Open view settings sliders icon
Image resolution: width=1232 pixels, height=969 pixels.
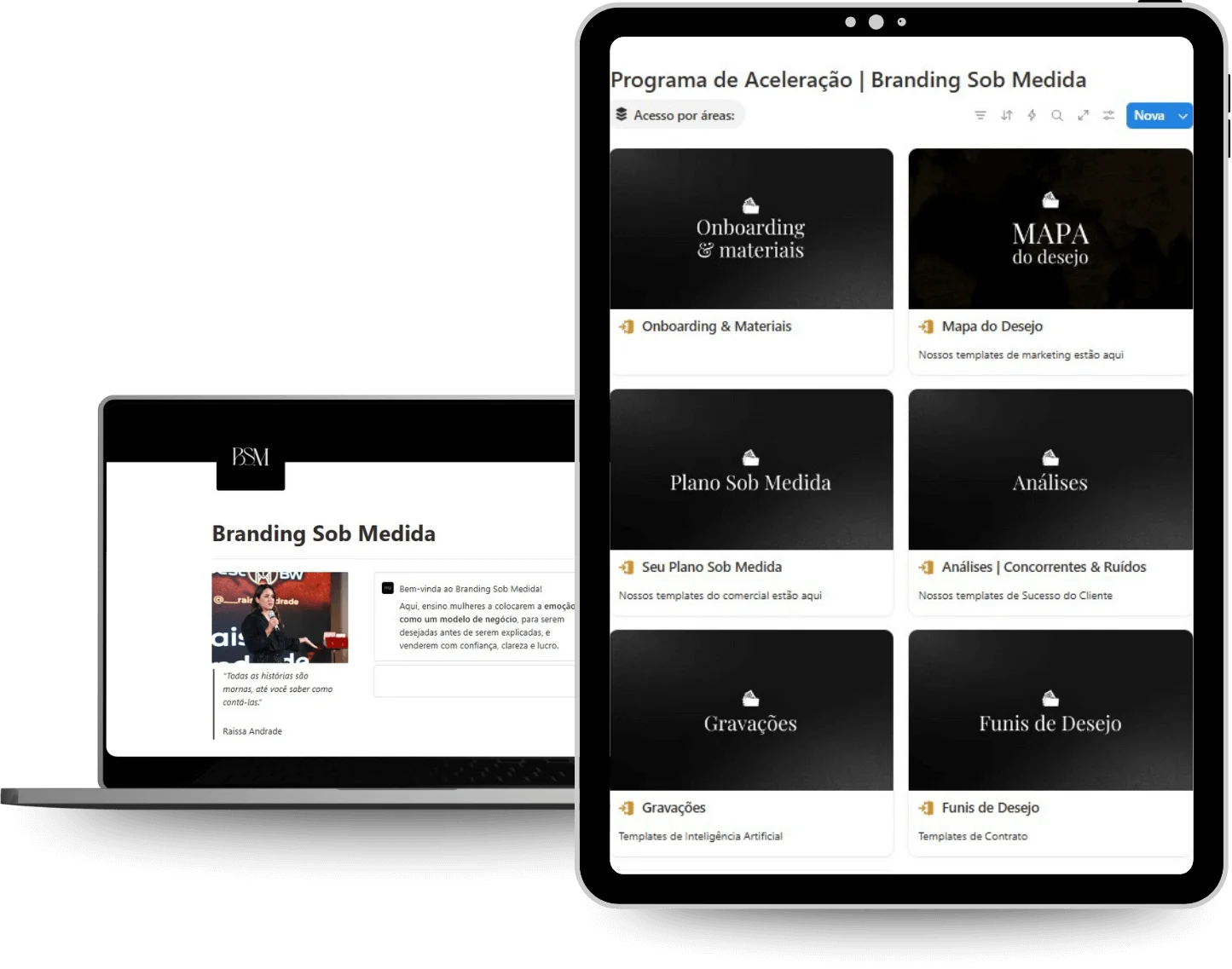1108,116
